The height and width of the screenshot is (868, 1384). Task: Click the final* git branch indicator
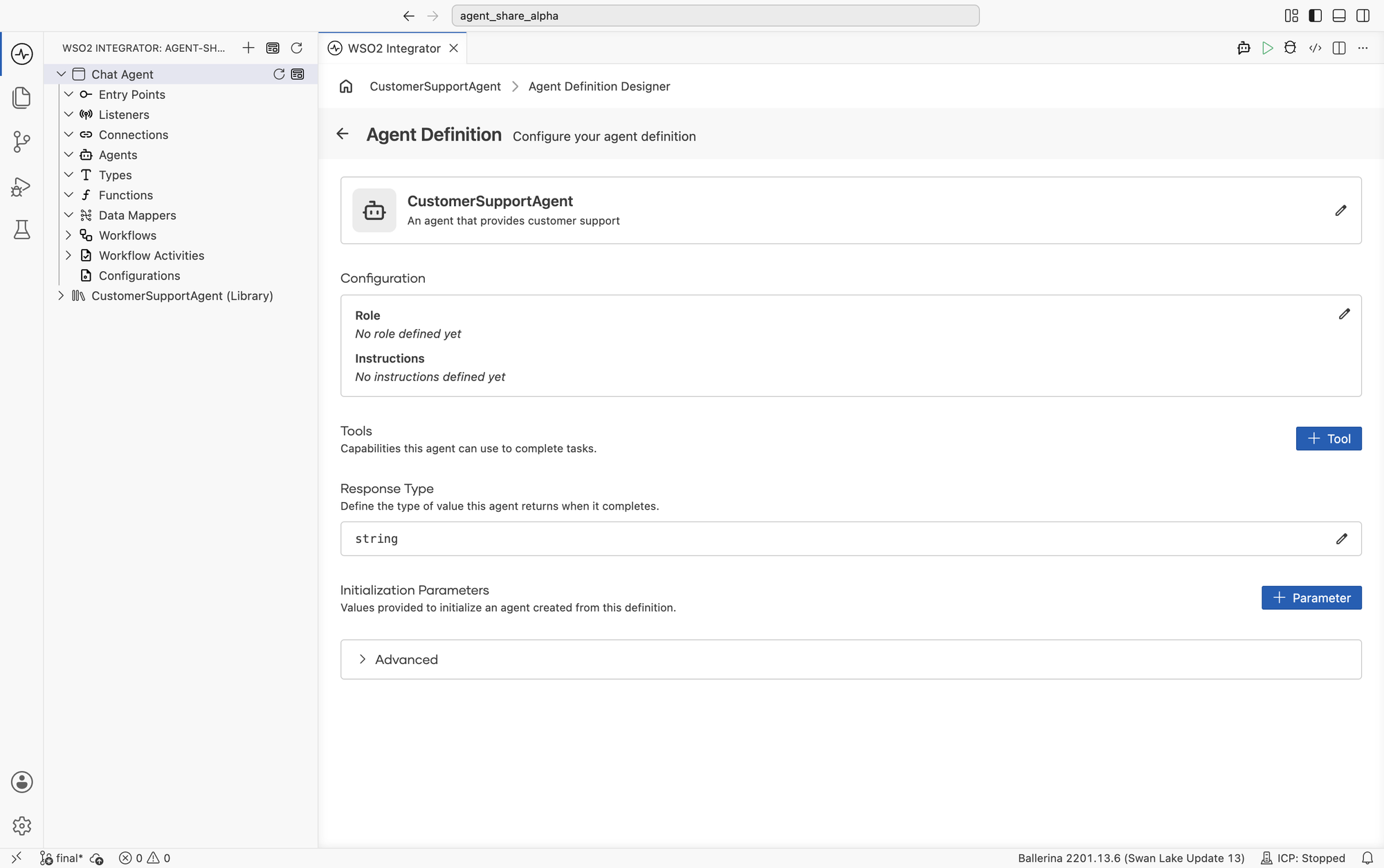[61, 858]
